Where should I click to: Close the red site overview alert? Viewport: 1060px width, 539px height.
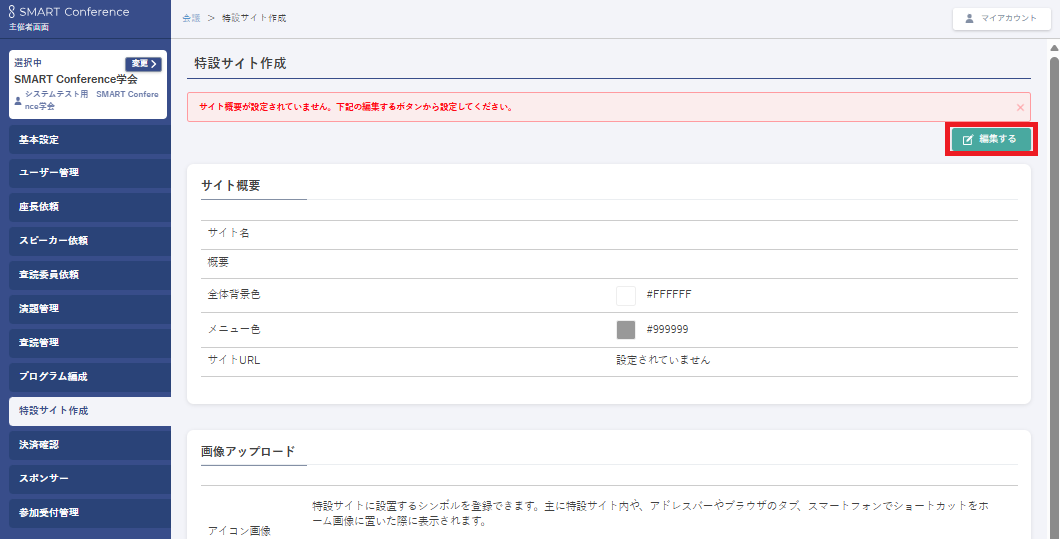(1020, 107)
